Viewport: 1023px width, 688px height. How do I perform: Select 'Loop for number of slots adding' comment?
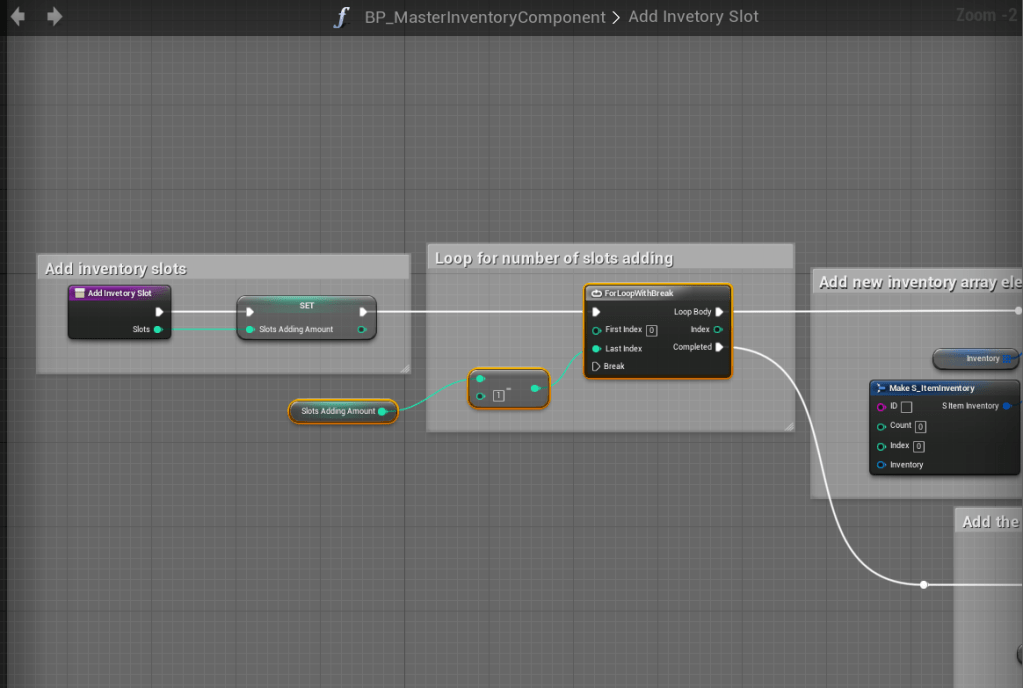pos(554,258)
